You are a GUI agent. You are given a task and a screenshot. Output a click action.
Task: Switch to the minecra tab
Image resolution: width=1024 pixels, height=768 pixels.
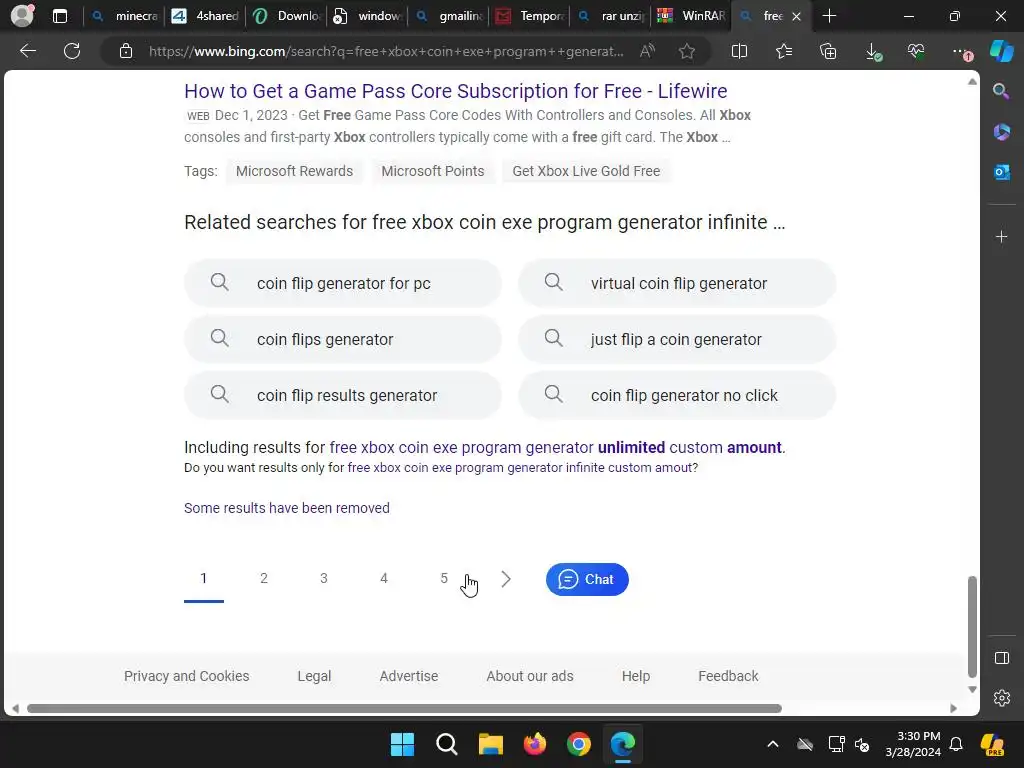coord(125,16)
